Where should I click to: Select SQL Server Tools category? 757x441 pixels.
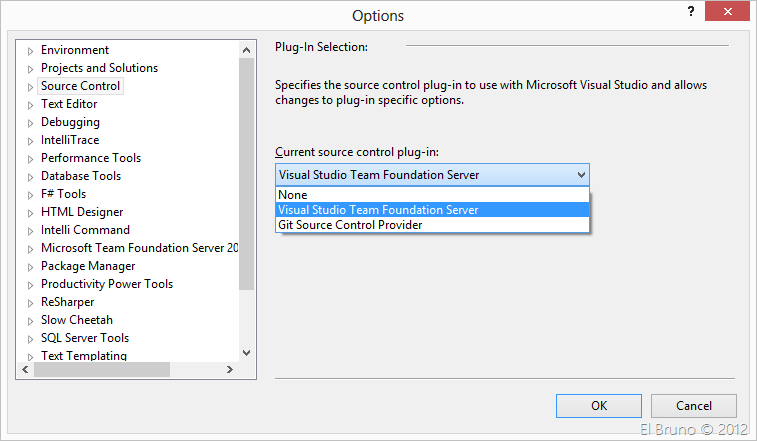tap(84, 338)
